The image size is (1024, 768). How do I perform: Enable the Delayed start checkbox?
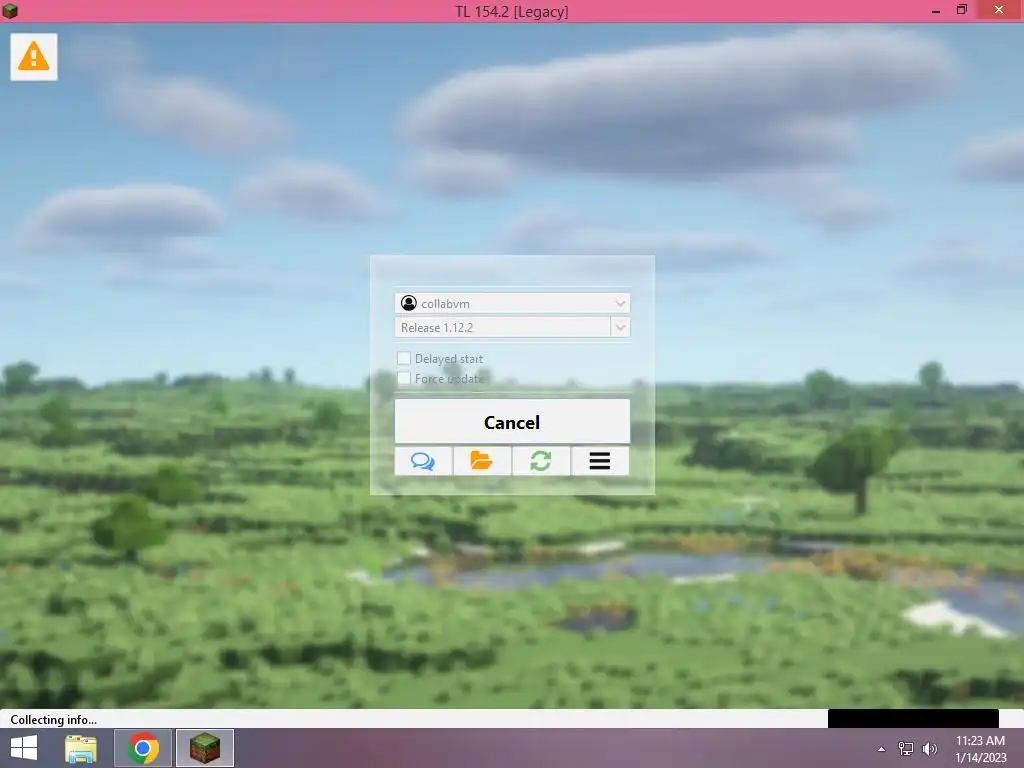(404, 358)
